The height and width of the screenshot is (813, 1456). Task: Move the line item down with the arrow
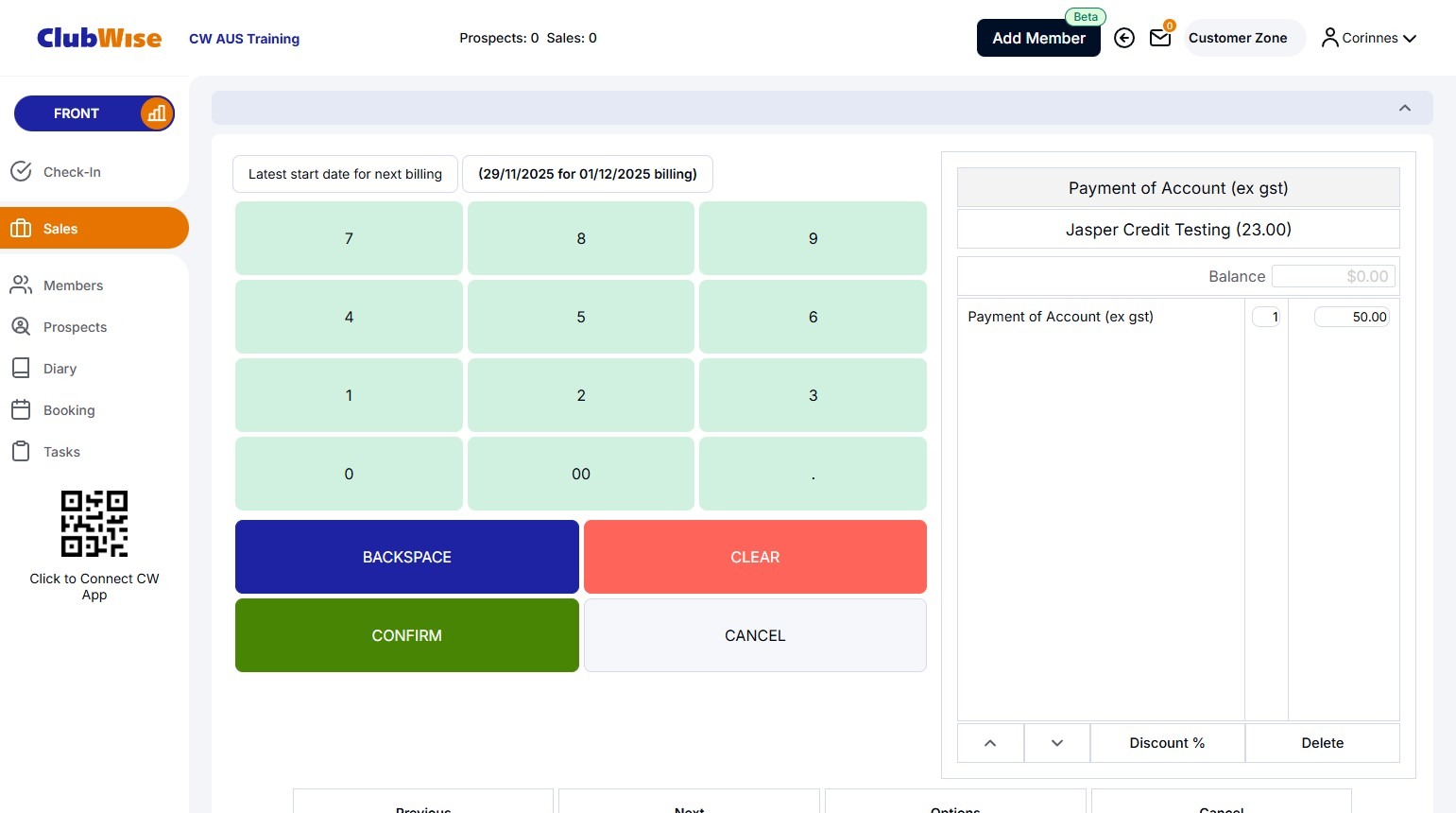pos(1057,743)
